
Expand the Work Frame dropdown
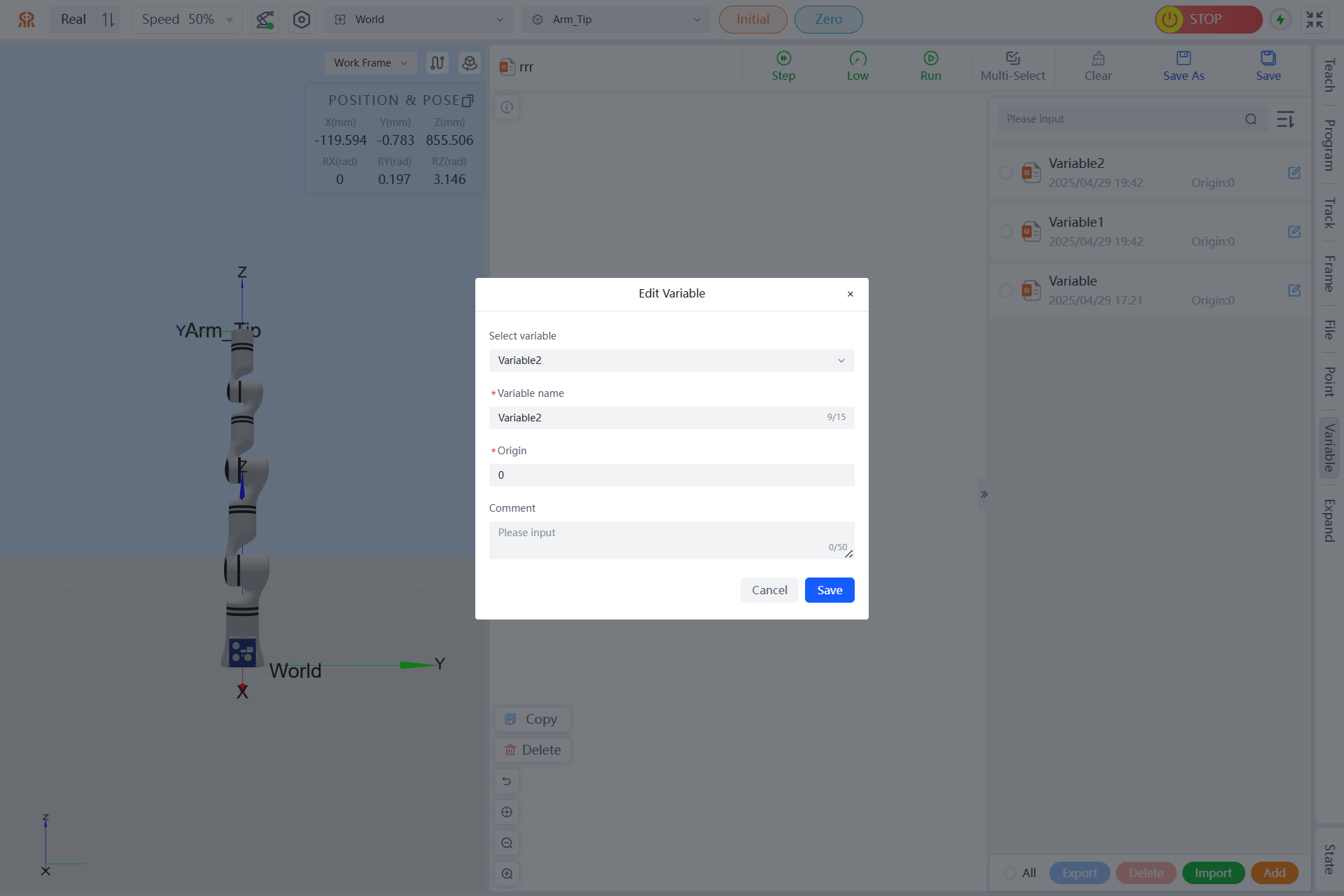tap(370, 63)
